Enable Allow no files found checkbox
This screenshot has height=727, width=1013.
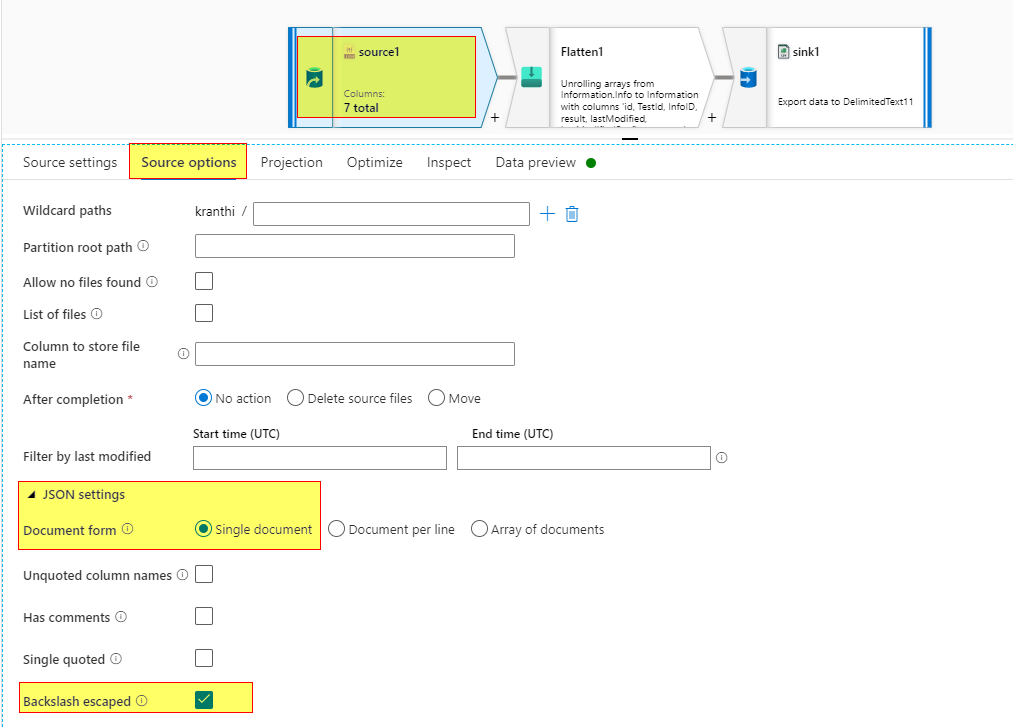[x=204, y=281]
